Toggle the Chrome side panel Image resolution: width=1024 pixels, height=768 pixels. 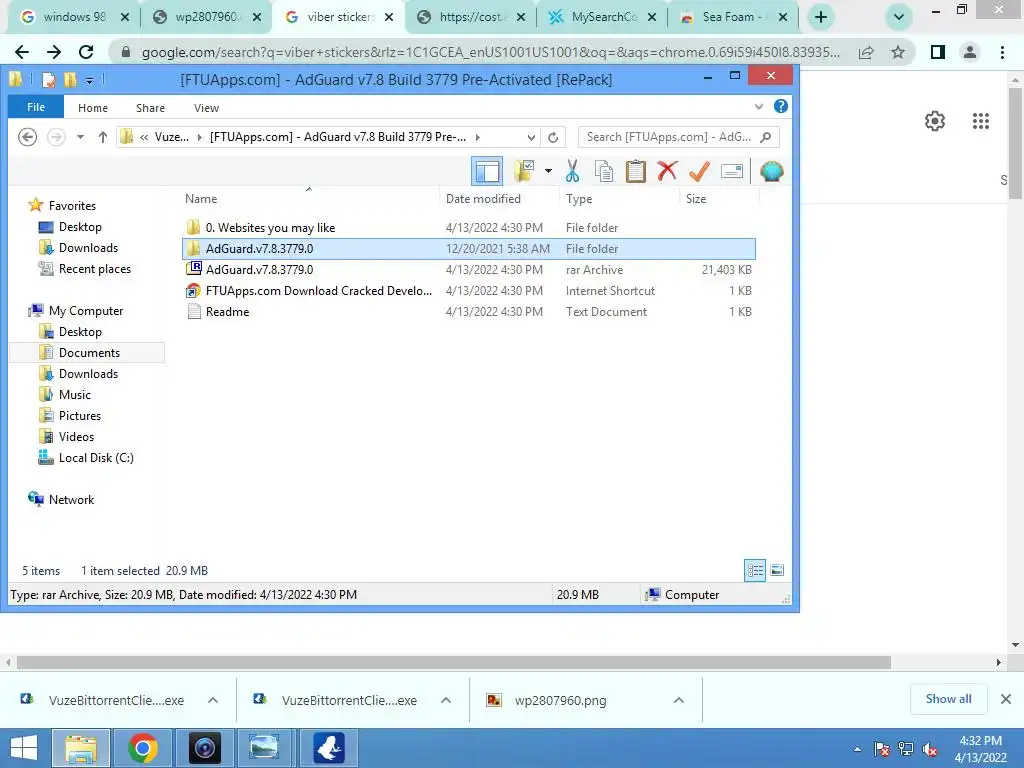click(938, 52)
